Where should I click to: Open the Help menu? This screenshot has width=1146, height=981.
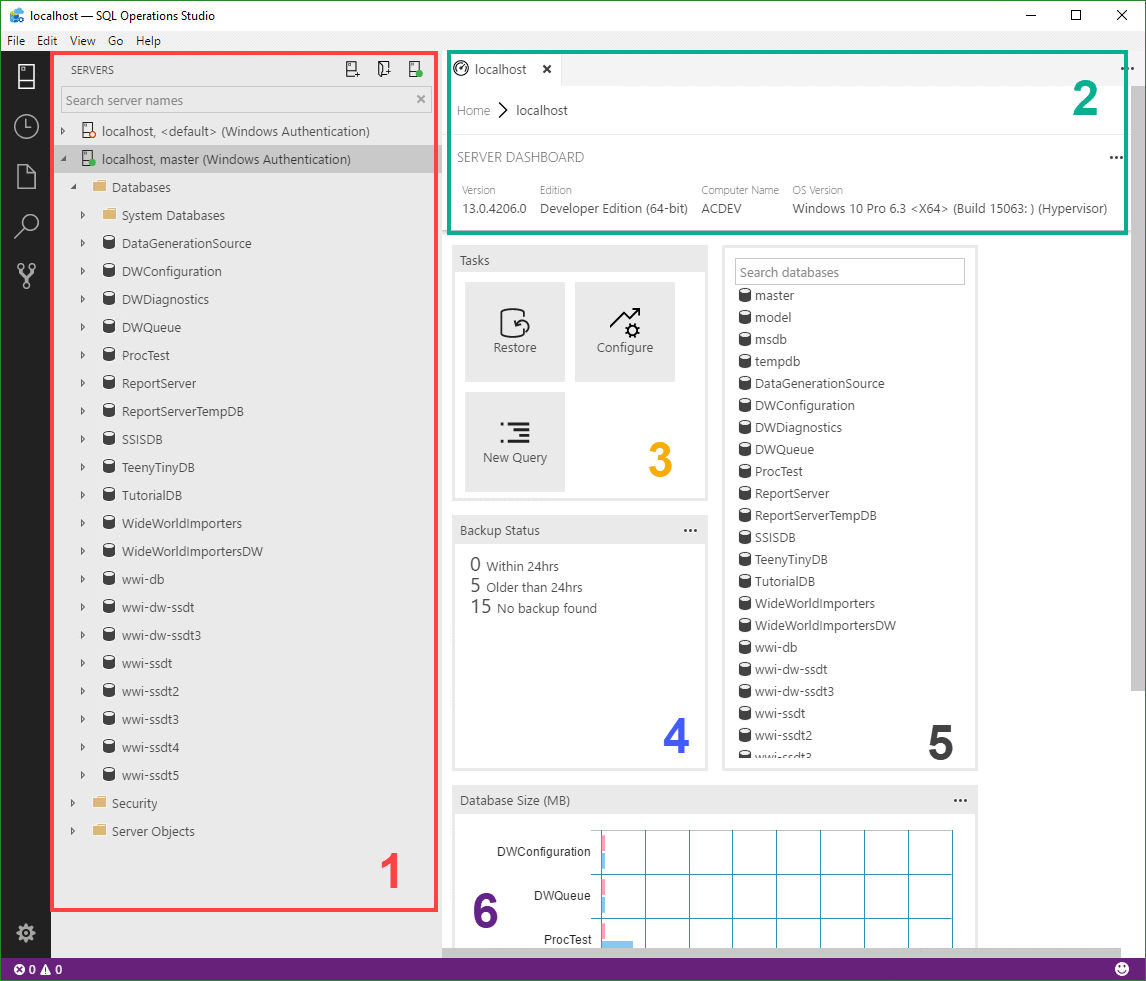pos(148,41)
